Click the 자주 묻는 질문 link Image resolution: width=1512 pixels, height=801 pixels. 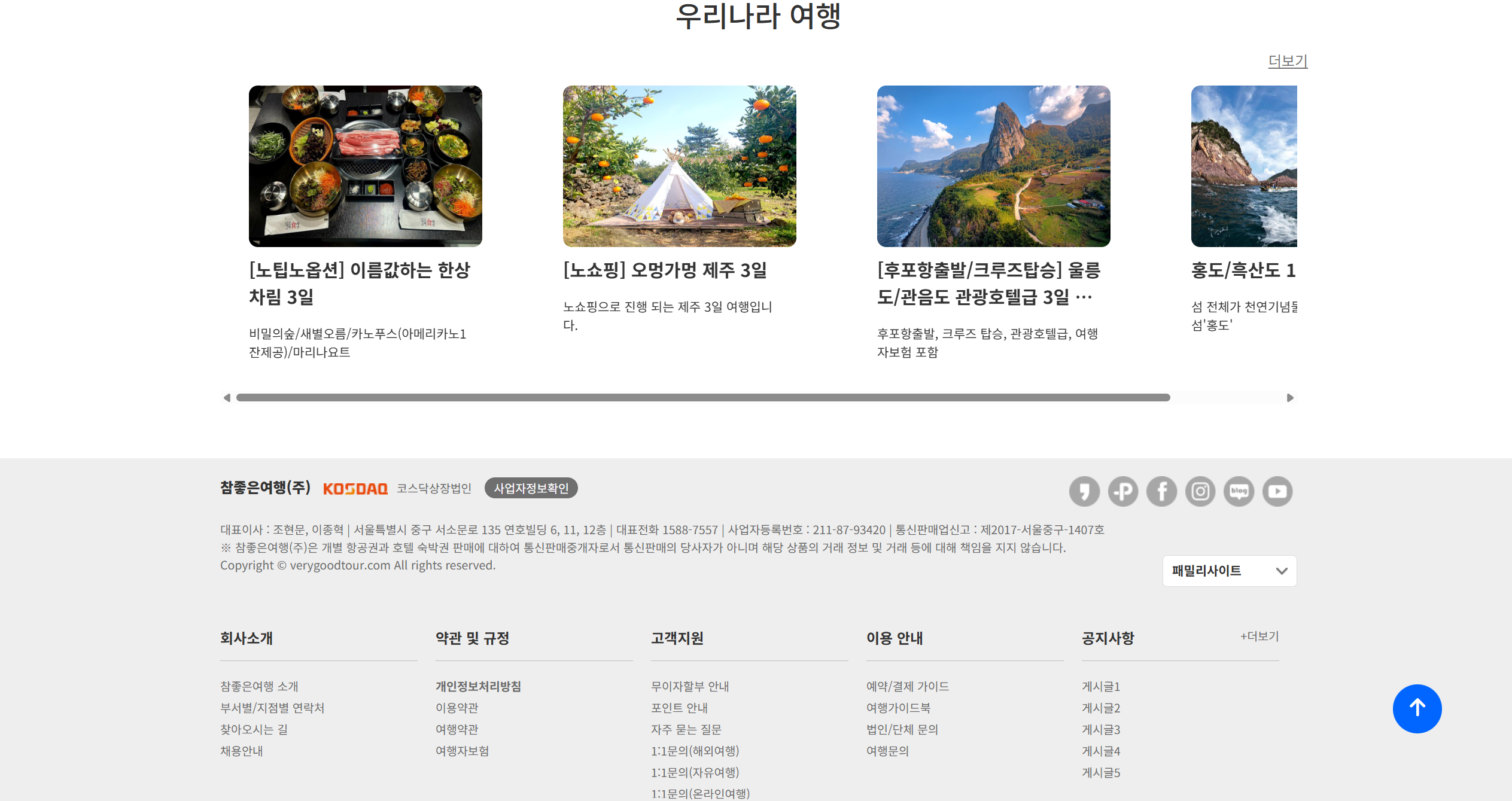tap(687, 729)
